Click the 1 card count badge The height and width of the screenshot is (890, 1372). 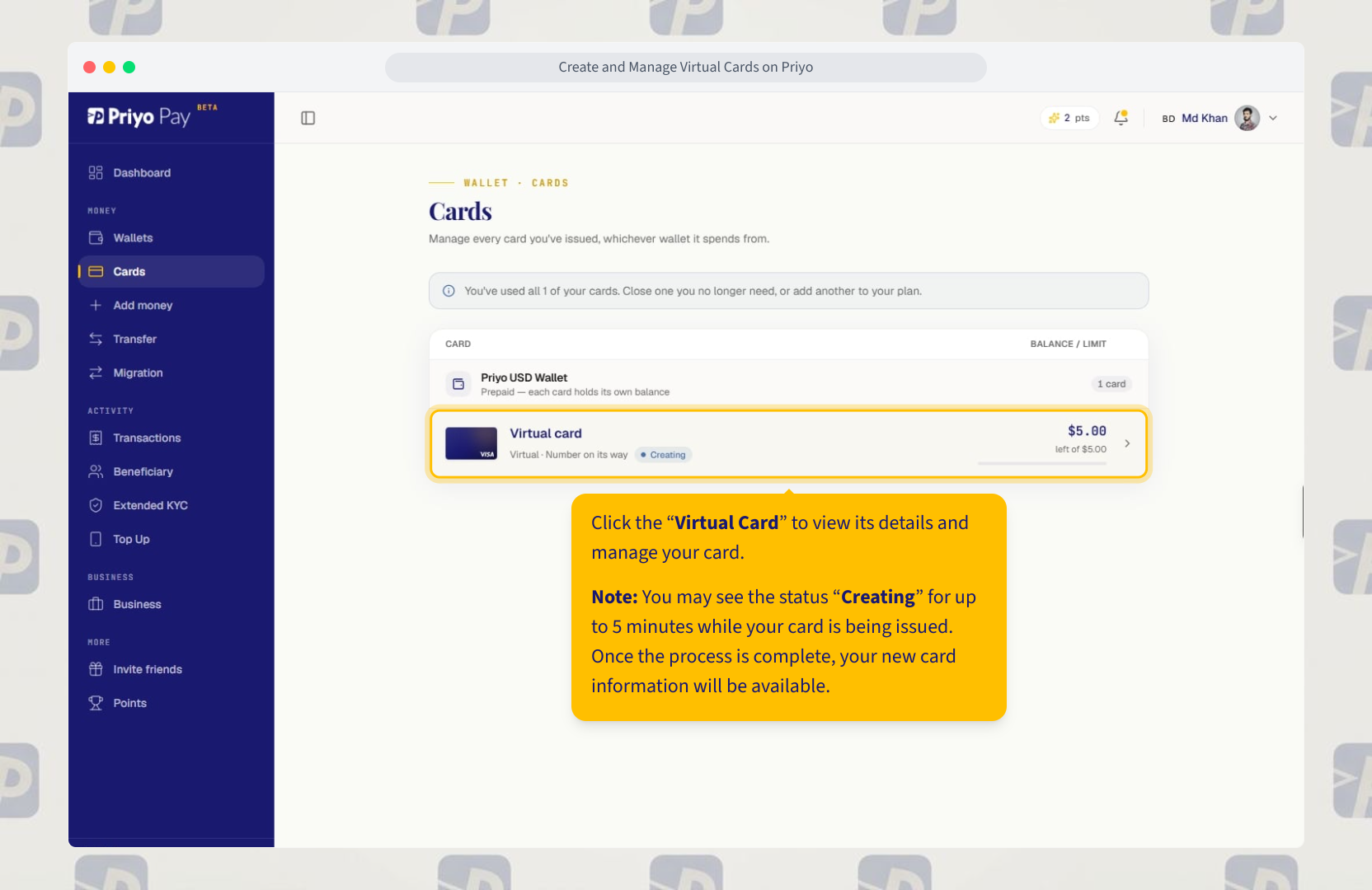tap(1111, 384)
